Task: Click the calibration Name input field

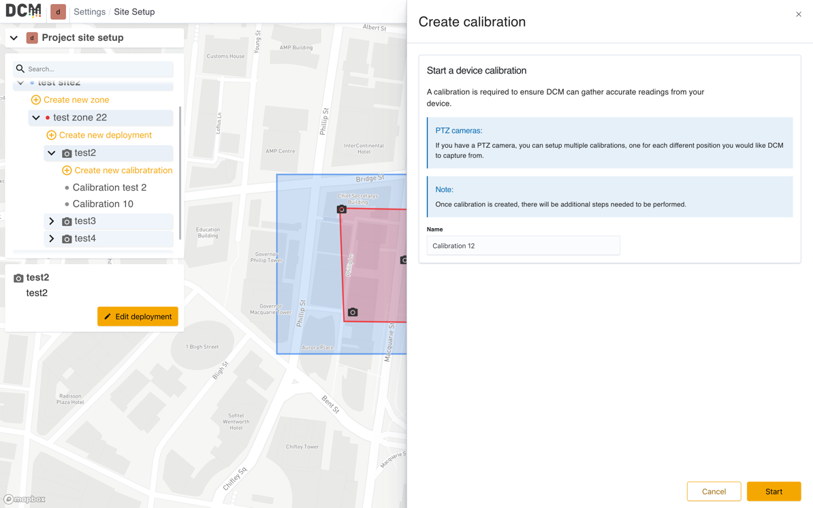Action: tap(523, 246)
